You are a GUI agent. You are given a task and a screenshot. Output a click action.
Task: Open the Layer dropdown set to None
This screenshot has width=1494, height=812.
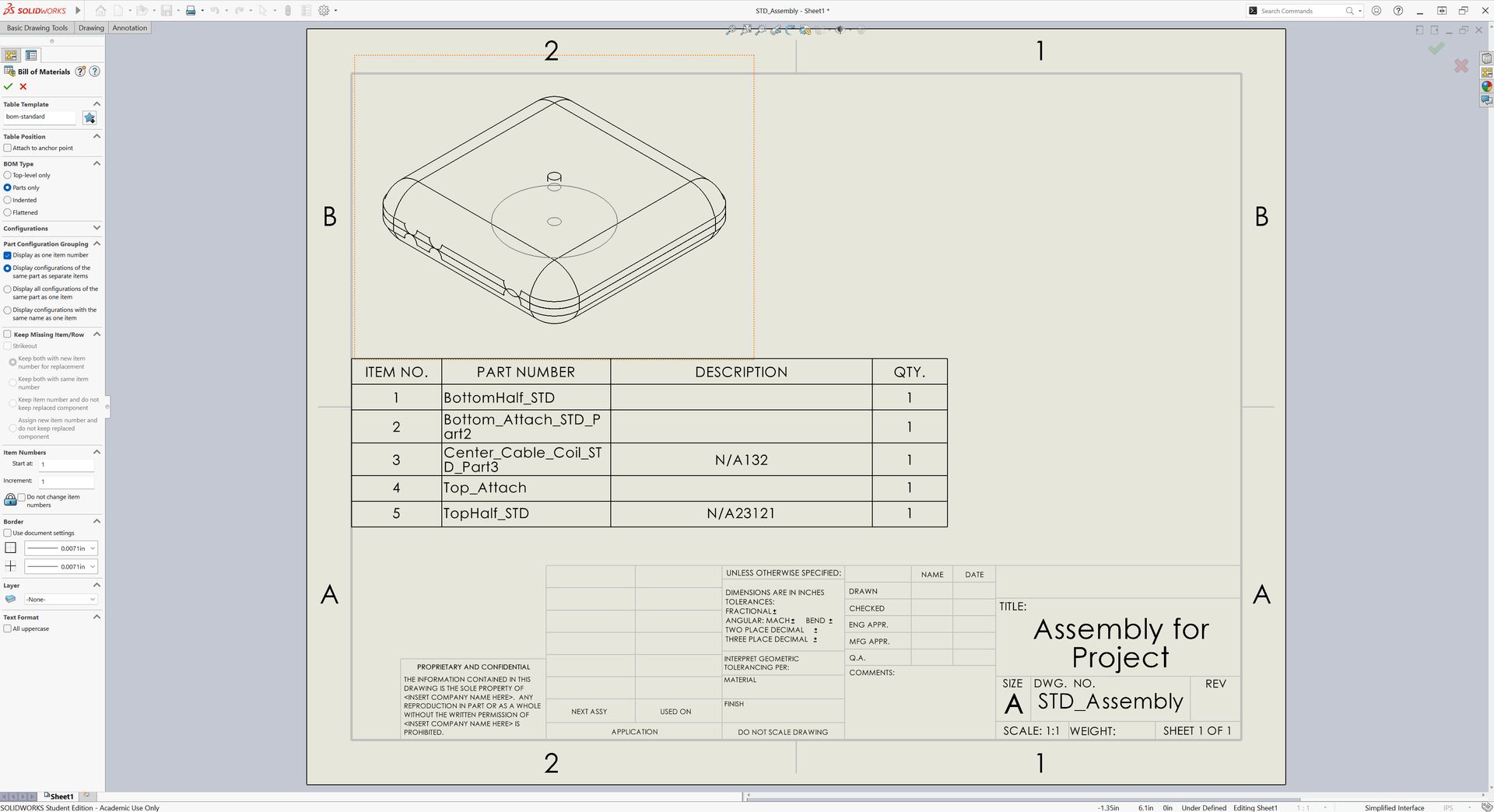(61, 599)
